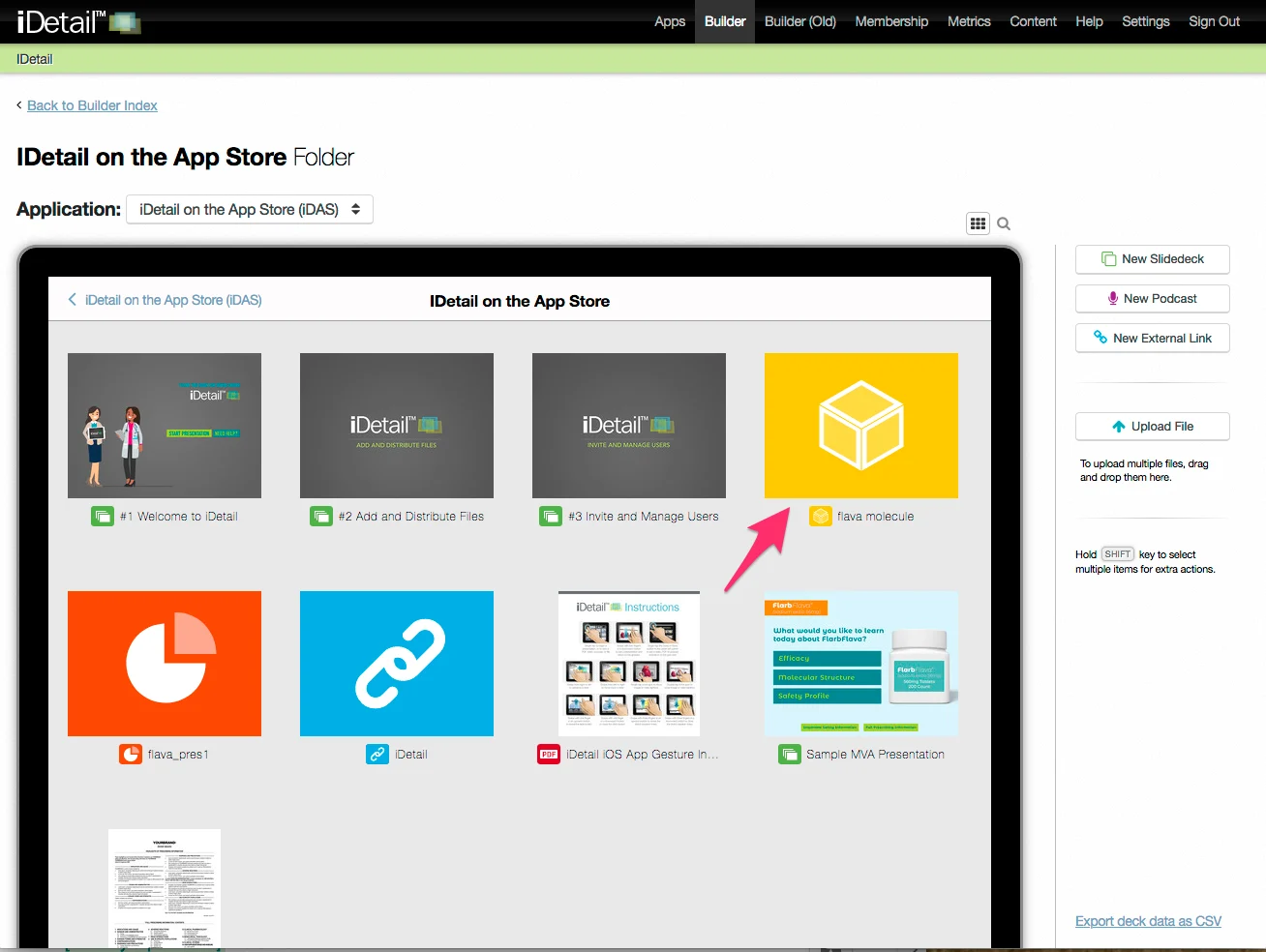Create a New Podcast
The image size is (1266, 952).
tap(1152, 299)
